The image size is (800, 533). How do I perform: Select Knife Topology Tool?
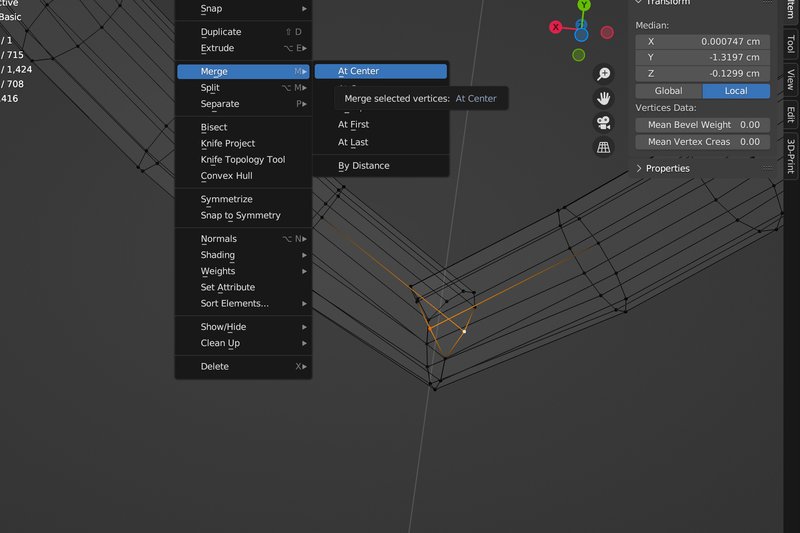coord(243,160)
